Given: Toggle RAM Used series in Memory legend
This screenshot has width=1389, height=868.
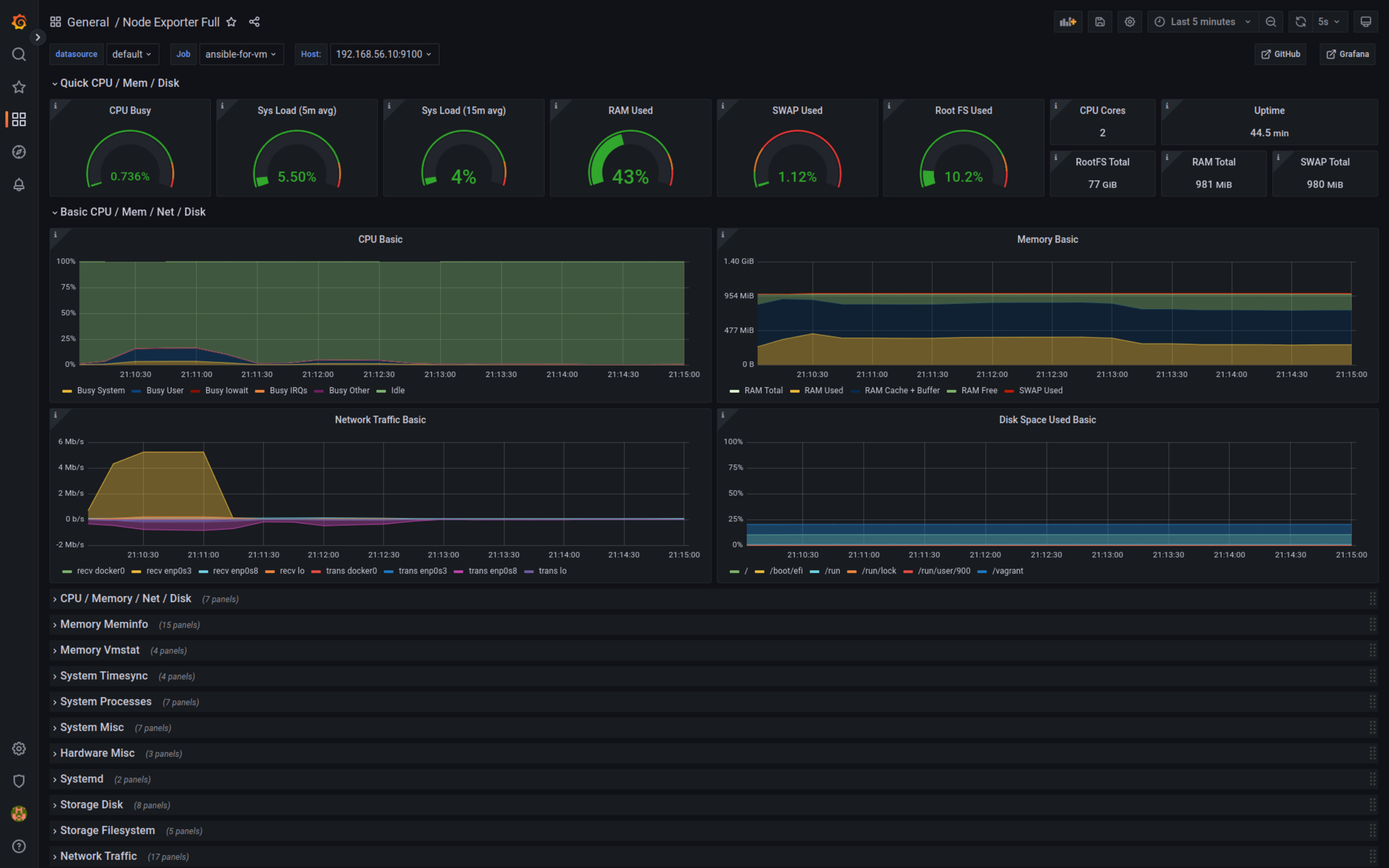Looking at the screenshot, I should pyautogui.click(x=823, y=391).
